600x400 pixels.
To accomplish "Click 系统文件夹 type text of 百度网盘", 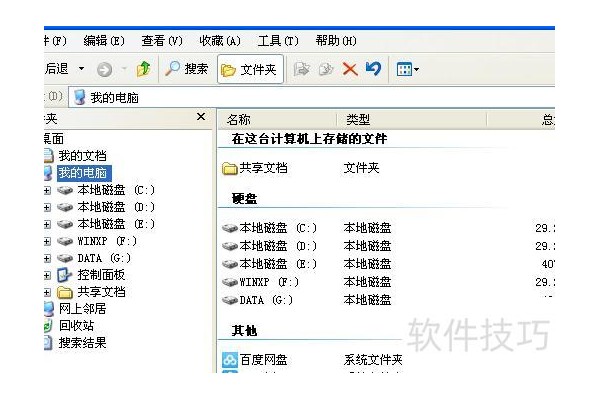I will point(373,360).
